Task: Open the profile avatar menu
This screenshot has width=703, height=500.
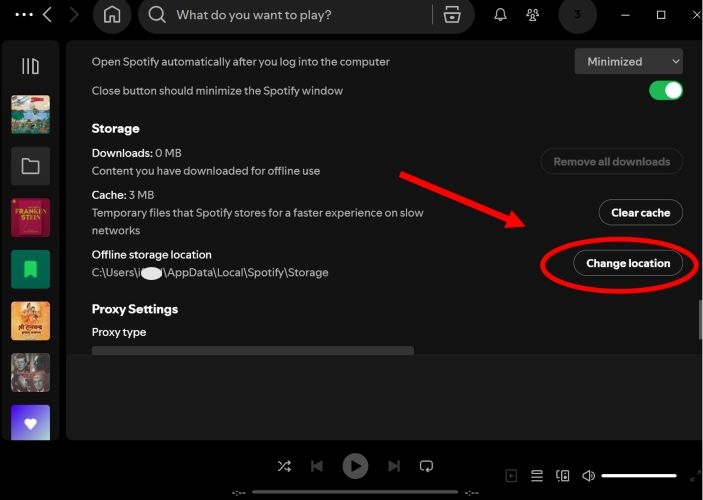Action: pyautogui.click(x=577, y=15)
